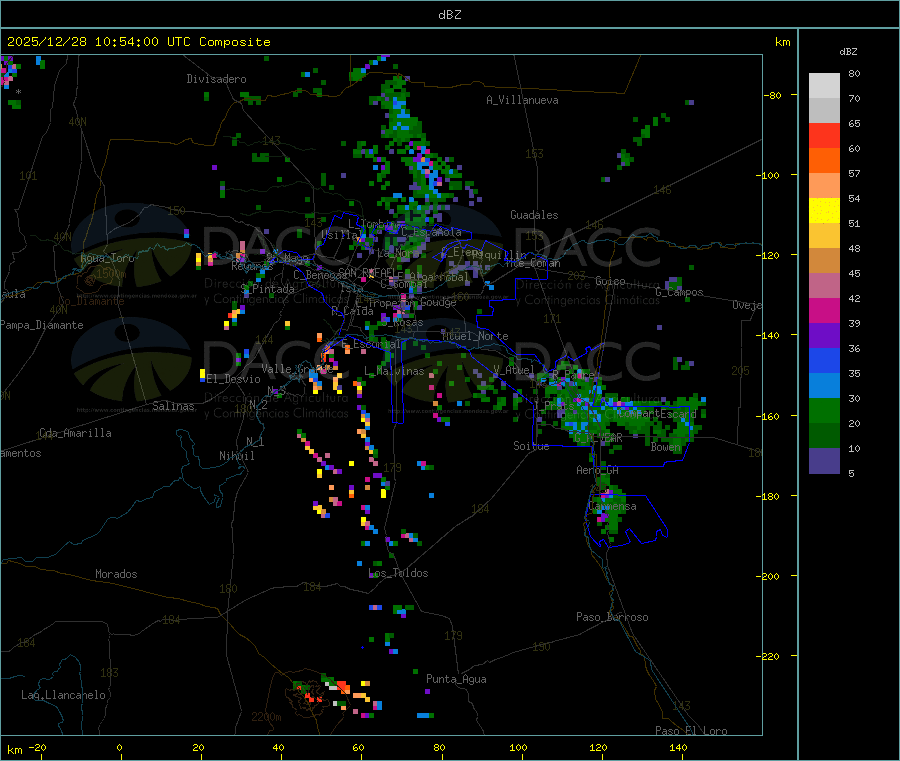Select the orange 57 dBZ legend swatch
Image resolution: width=900 pixels, height=761 pixels.
pos(824,161)
